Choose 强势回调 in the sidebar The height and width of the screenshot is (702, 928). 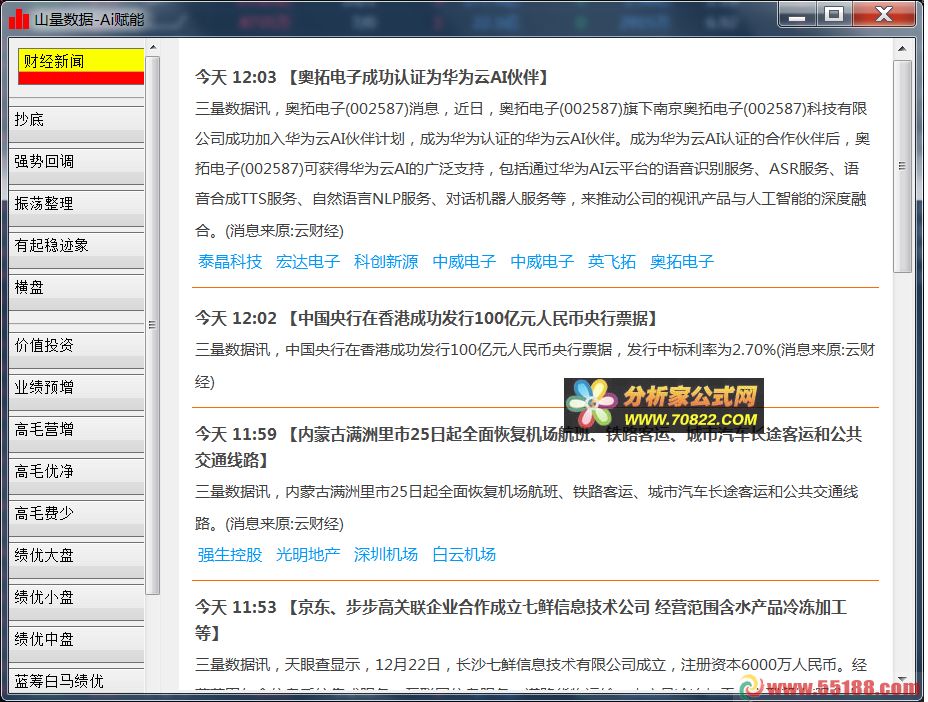76,167
